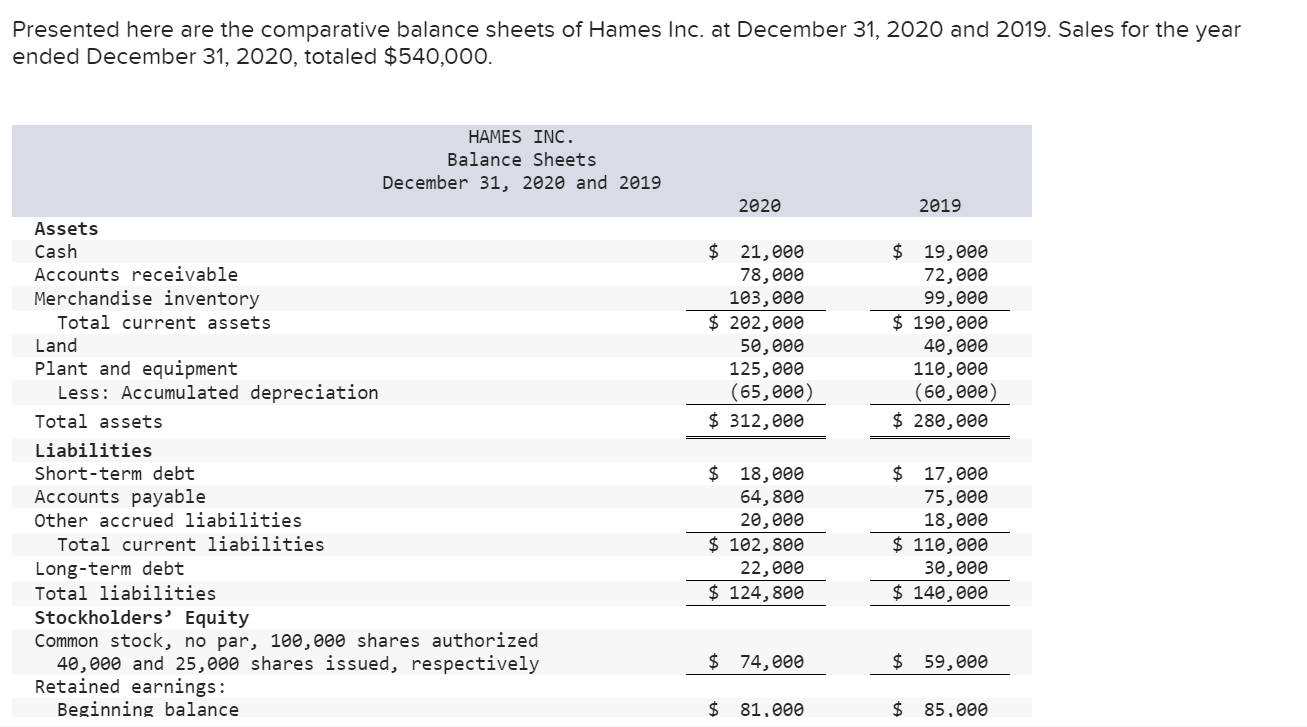The width and height of the screenshot is (1307, 727).
Task: Click Accounts receivable value 72,000
Action: tap(955, 275)
